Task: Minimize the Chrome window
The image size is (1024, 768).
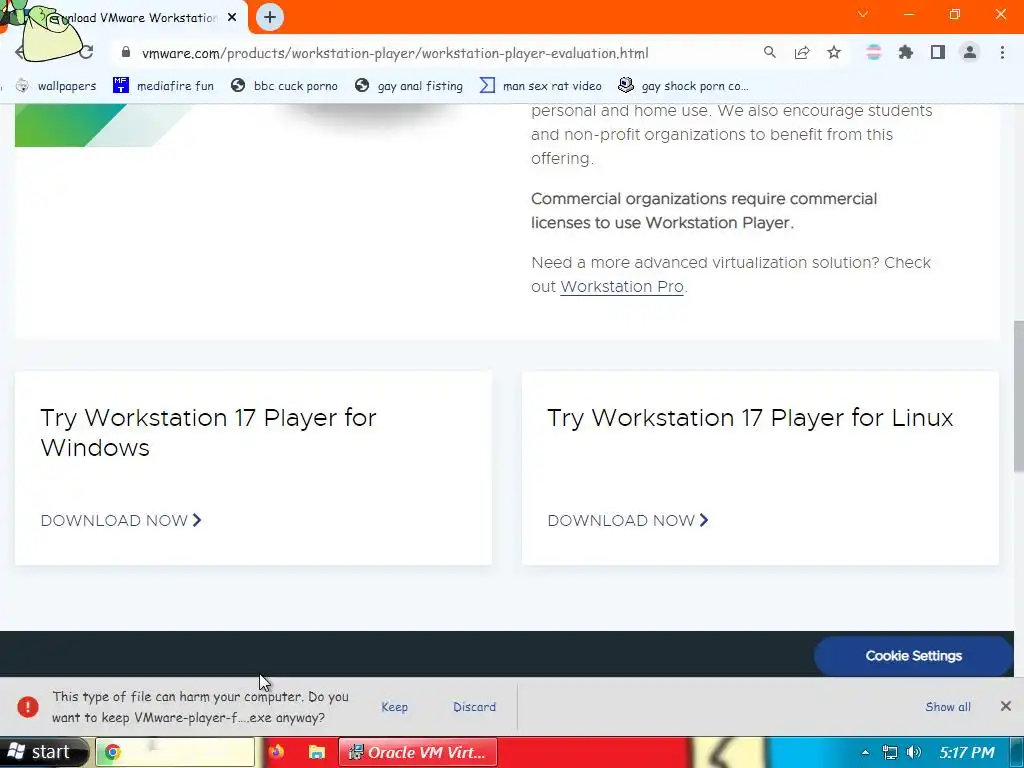Action: click(909, 14)
